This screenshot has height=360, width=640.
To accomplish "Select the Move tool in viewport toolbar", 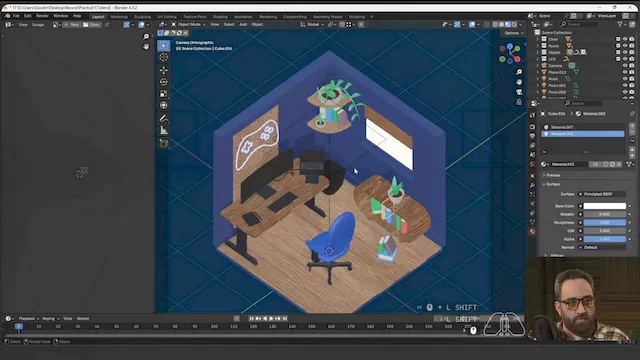I will pos(164,70).
